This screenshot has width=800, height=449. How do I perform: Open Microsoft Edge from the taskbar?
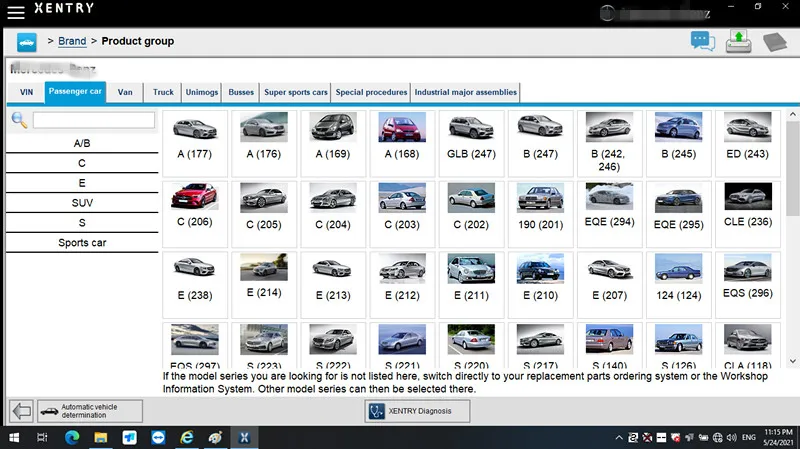point(72,438)
